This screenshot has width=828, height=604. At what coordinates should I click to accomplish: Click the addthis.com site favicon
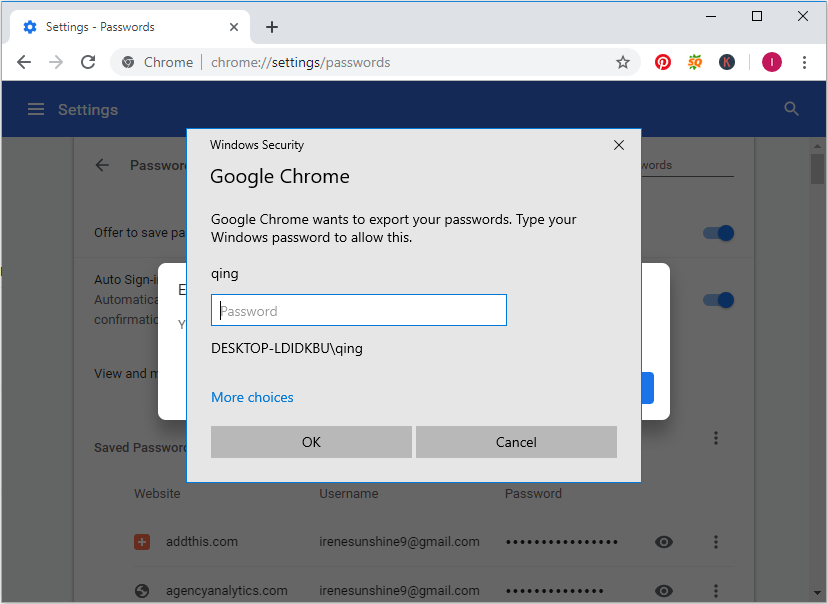142,542
